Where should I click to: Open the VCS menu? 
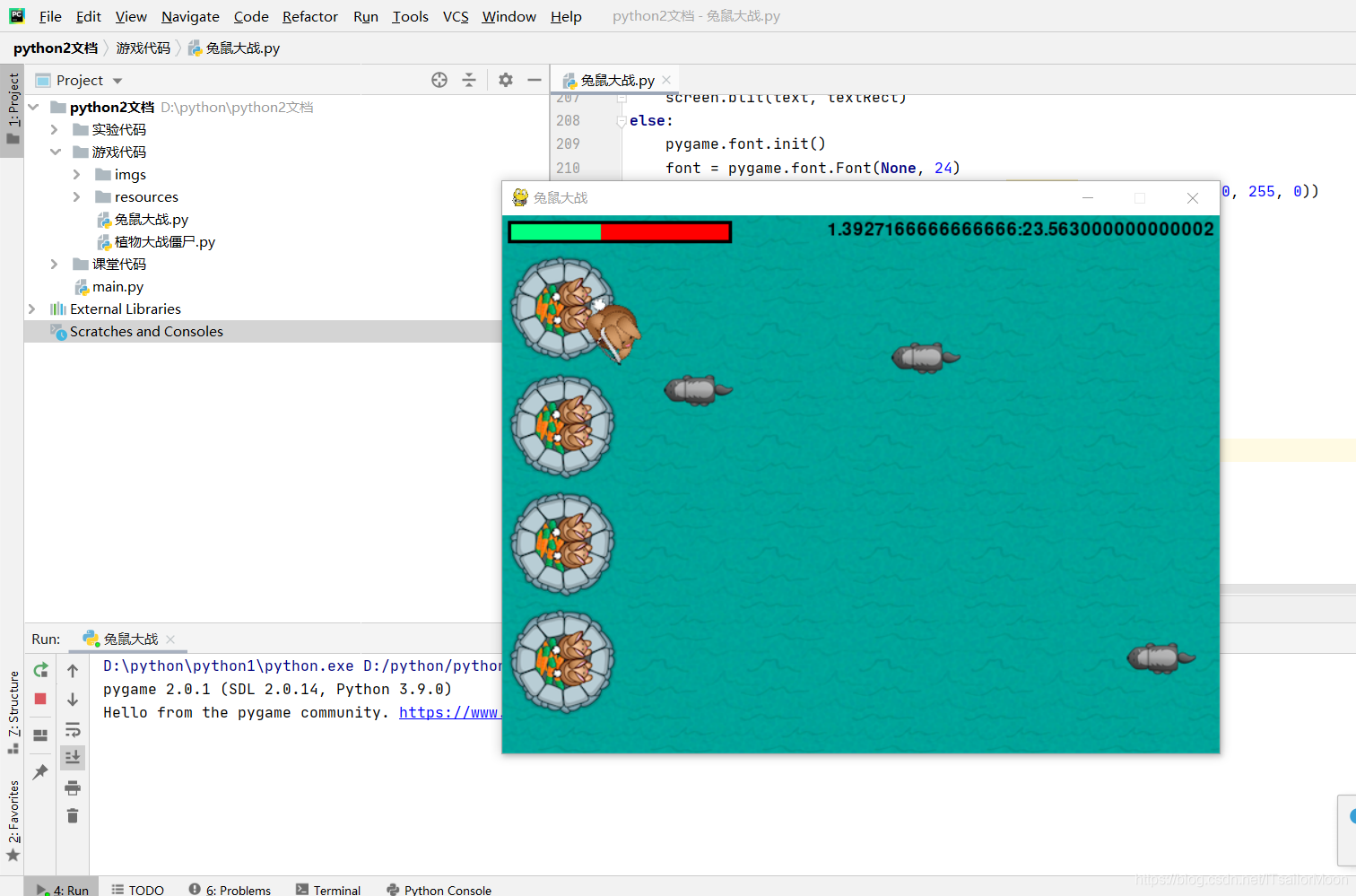[x=456, y=16]
